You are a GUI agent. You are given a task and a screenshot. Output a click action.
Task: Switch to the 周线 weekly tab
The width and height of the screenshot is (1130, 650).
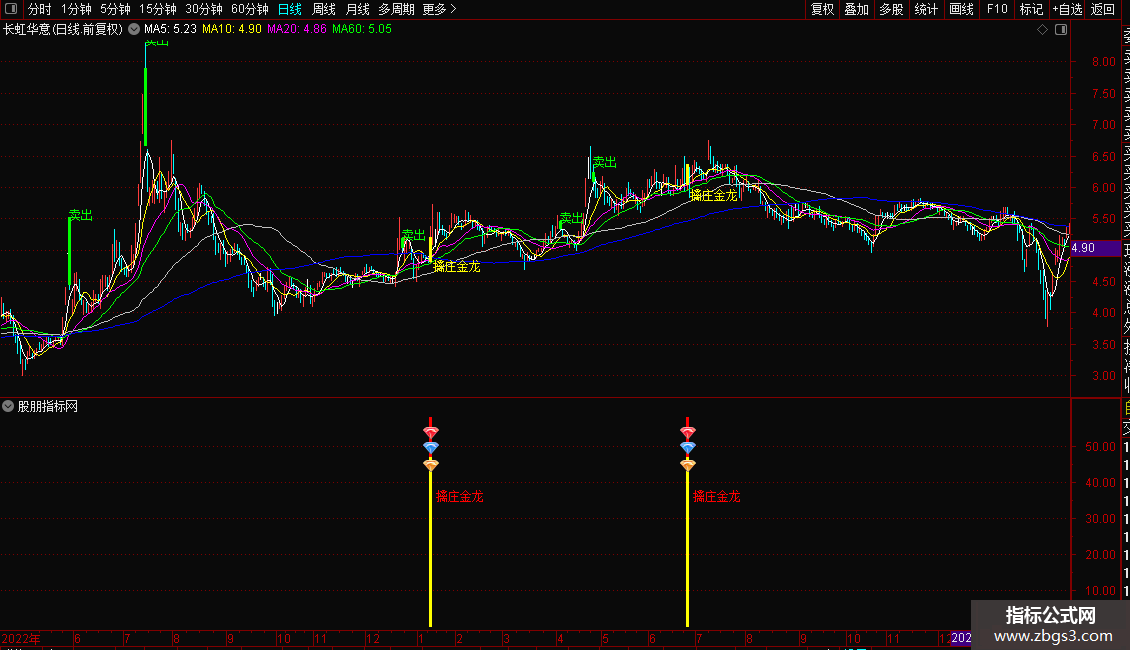324,9
